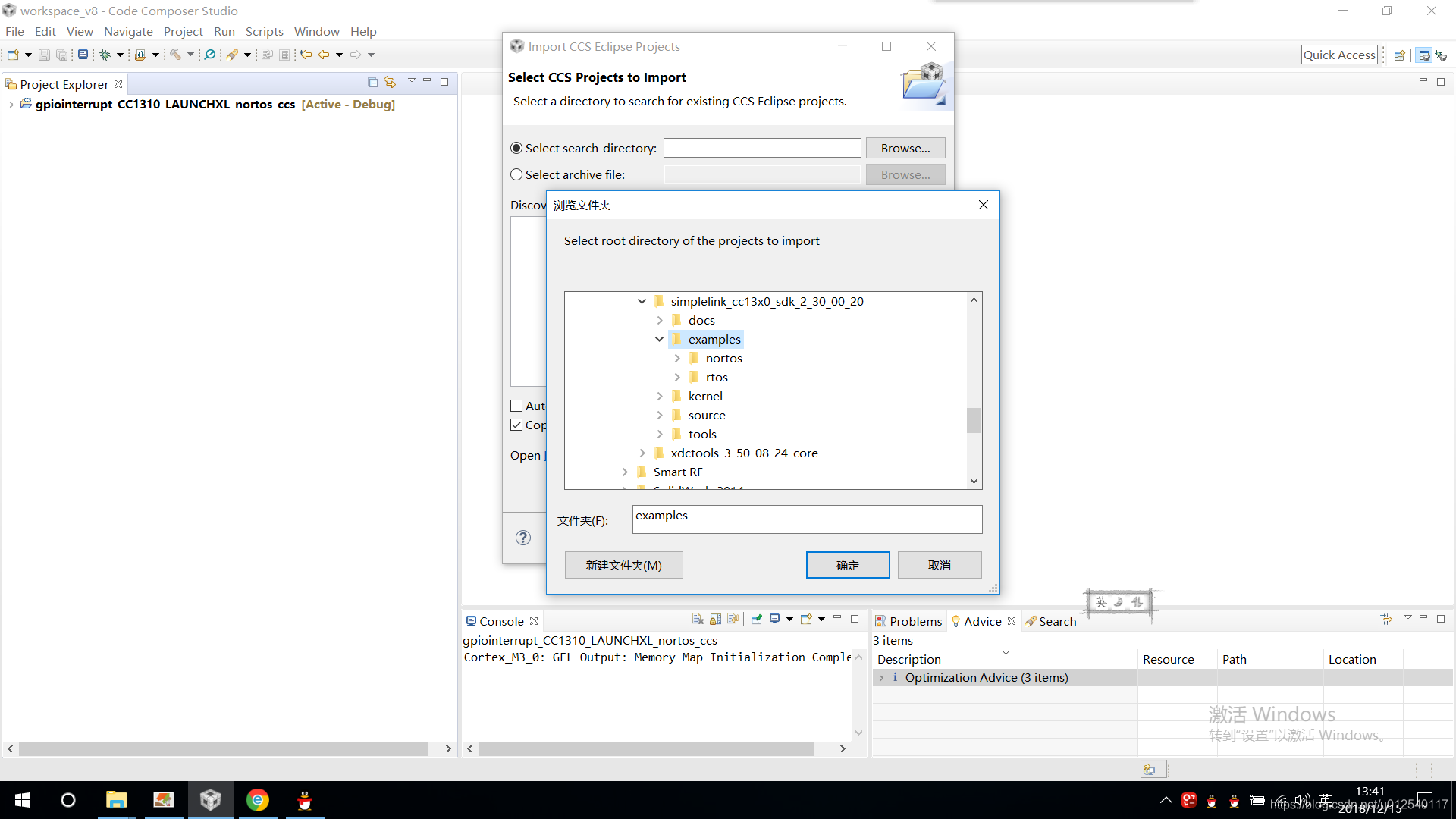Click Open Console icon
This screenshot has height=819, width=1456.
click(x=806, y=620)
